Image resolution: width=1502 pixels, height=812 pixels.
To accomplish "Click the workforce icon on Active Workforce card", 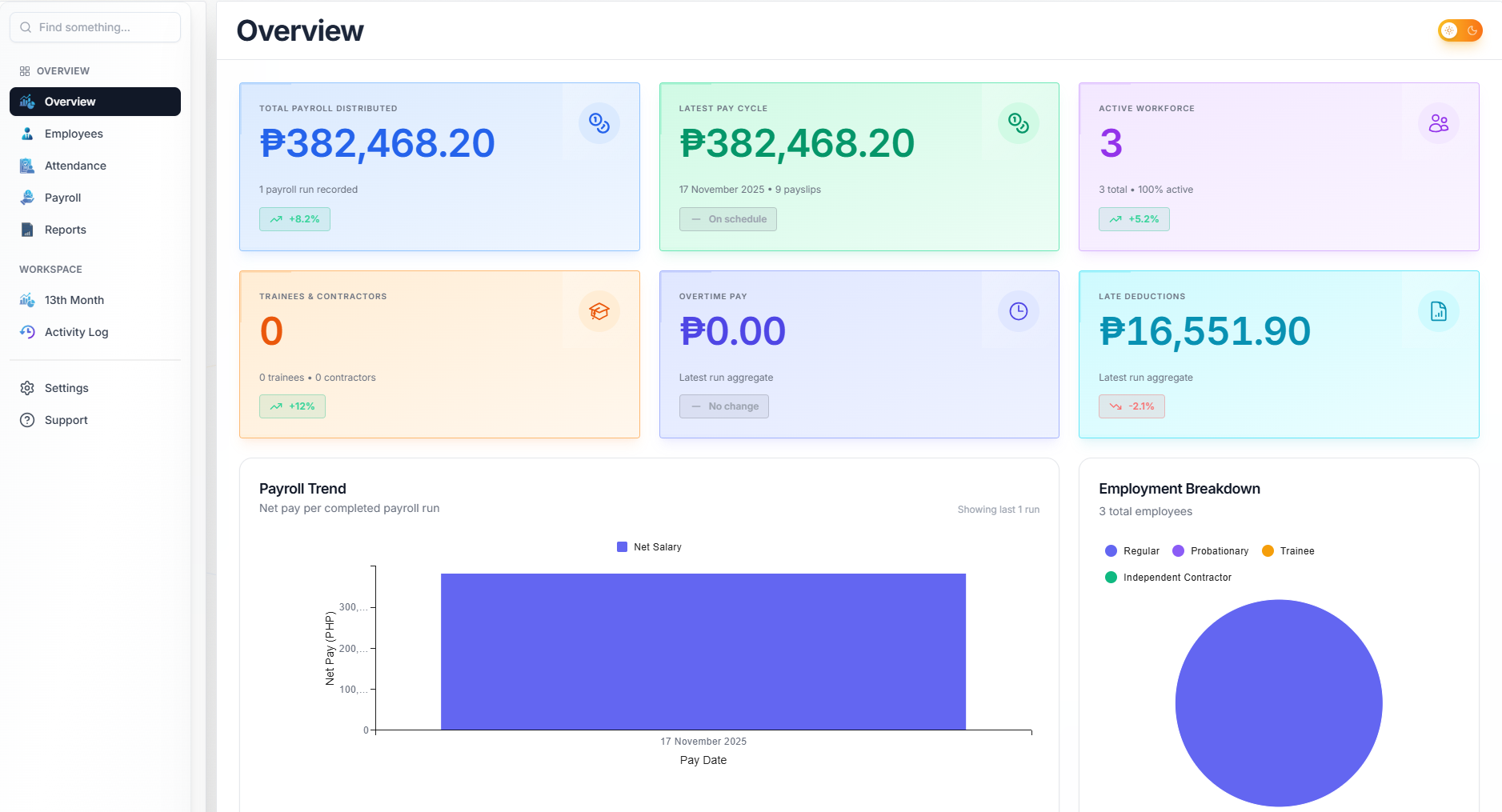I will pyautogui.click(x=1439, y=122).
